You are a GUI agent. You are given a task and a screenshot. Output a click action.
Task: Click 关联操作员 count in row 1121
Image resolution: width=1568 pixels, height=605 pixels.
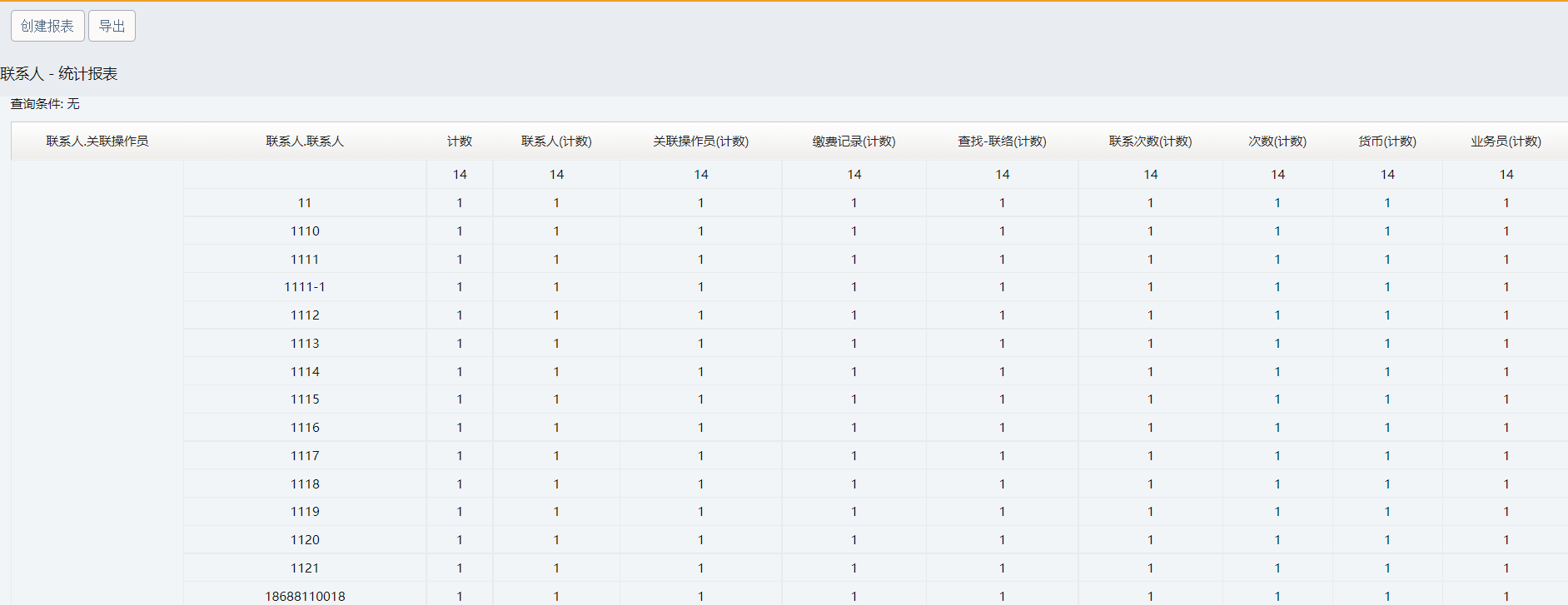(701, 568)
